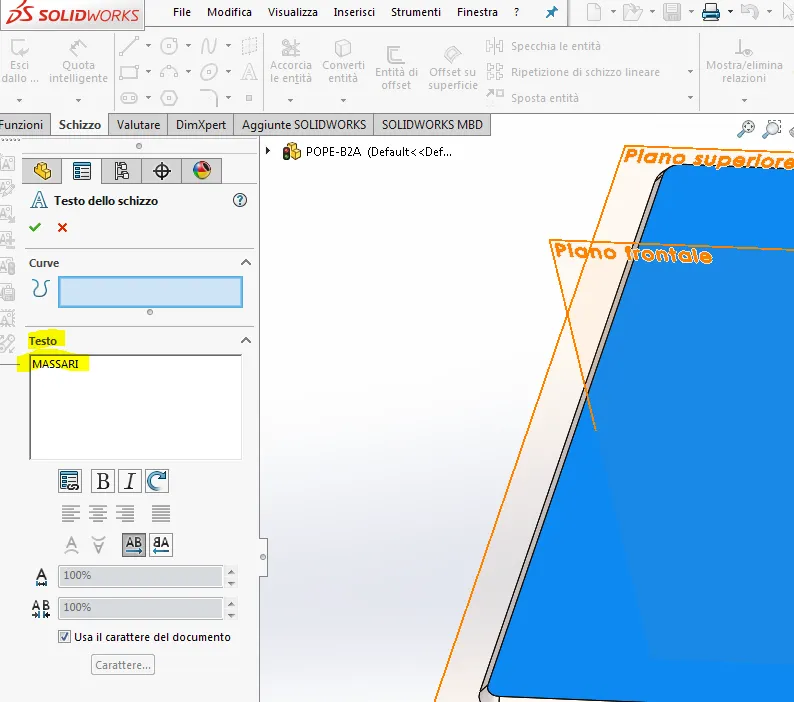
Task: Click Converti entità tool
Action: (x=343, y=62)
